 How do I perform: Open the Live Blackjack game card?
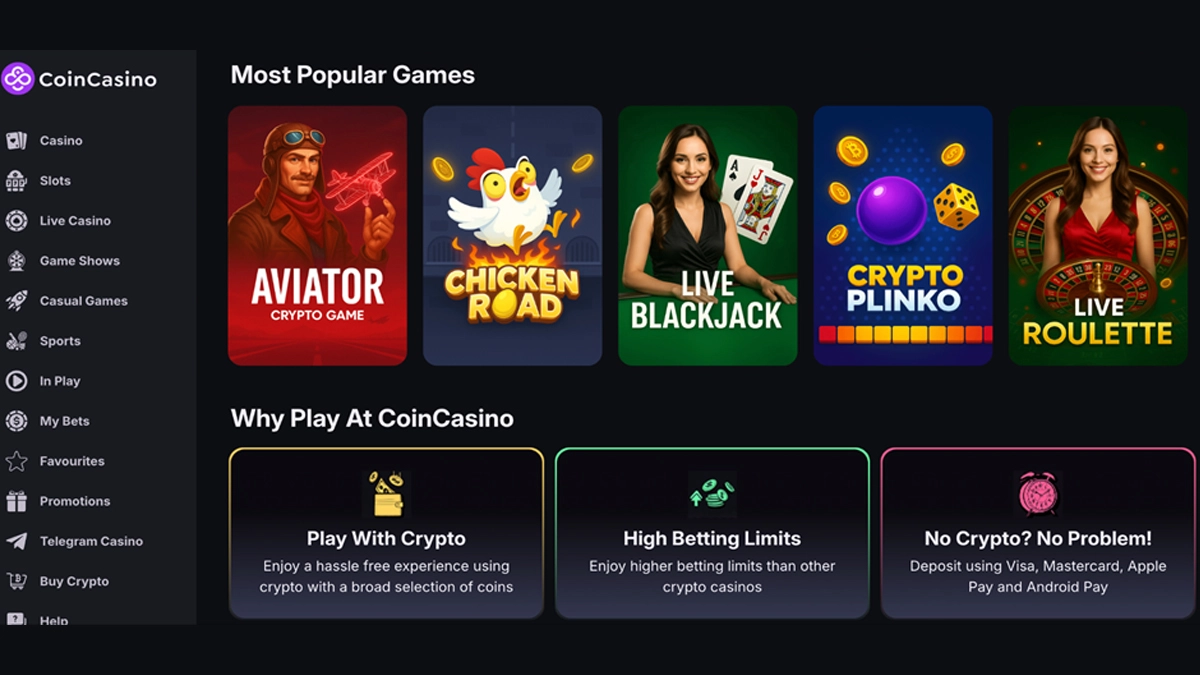[x=707, y=236]
